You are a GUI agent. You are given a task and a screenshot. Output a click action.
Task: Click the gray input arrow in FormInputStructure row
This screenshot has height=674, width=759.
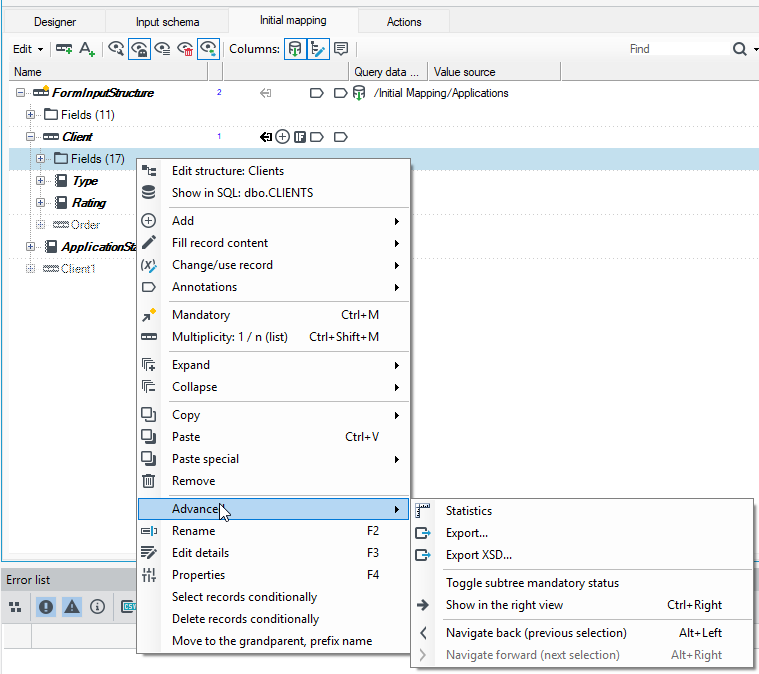(x=265, y=93)
